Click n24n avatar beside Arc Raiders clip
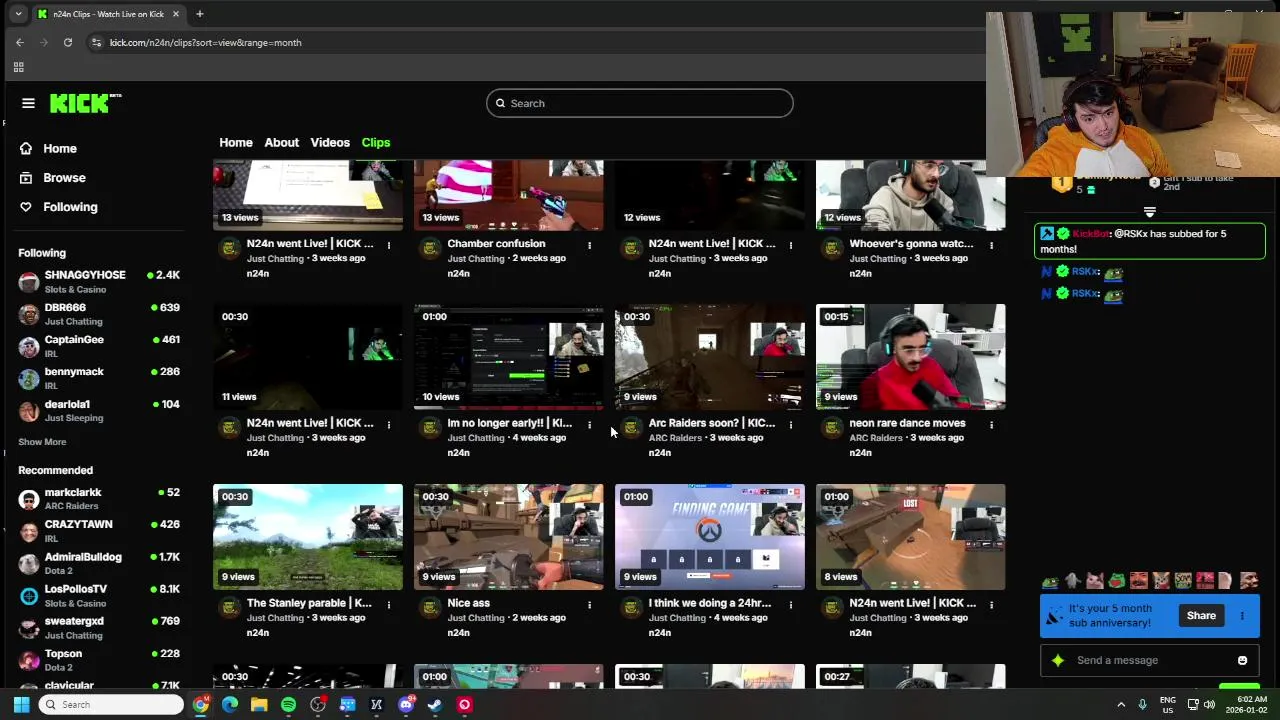The width and height of the screenshot is (1280, 720). pos(631,428)
